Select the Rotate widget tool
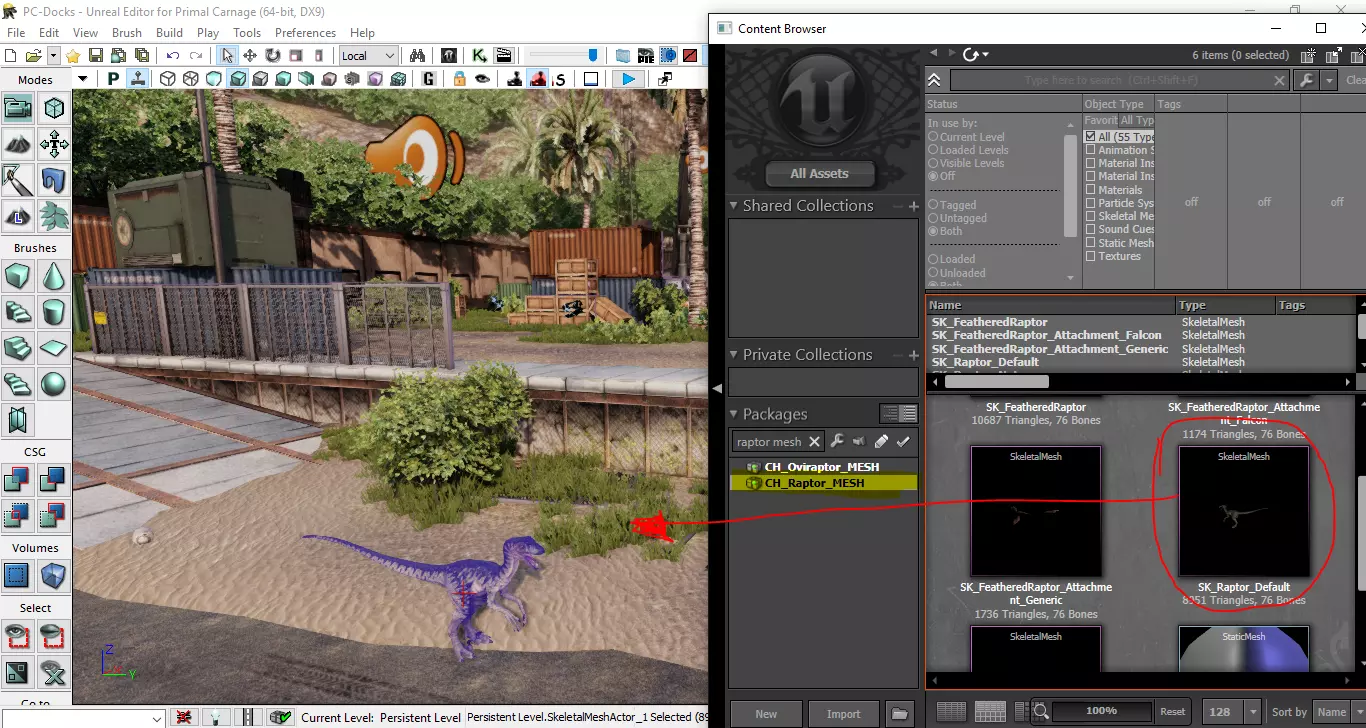The image size is (1366, 728). (x=272, y=56)
